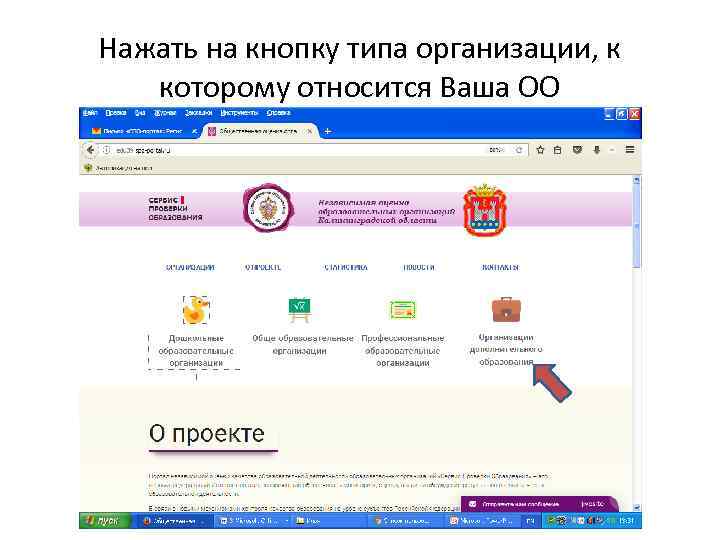Click the О проекте heading
The height and width of the screenshot is (540, 720).
tap(207, 433)
